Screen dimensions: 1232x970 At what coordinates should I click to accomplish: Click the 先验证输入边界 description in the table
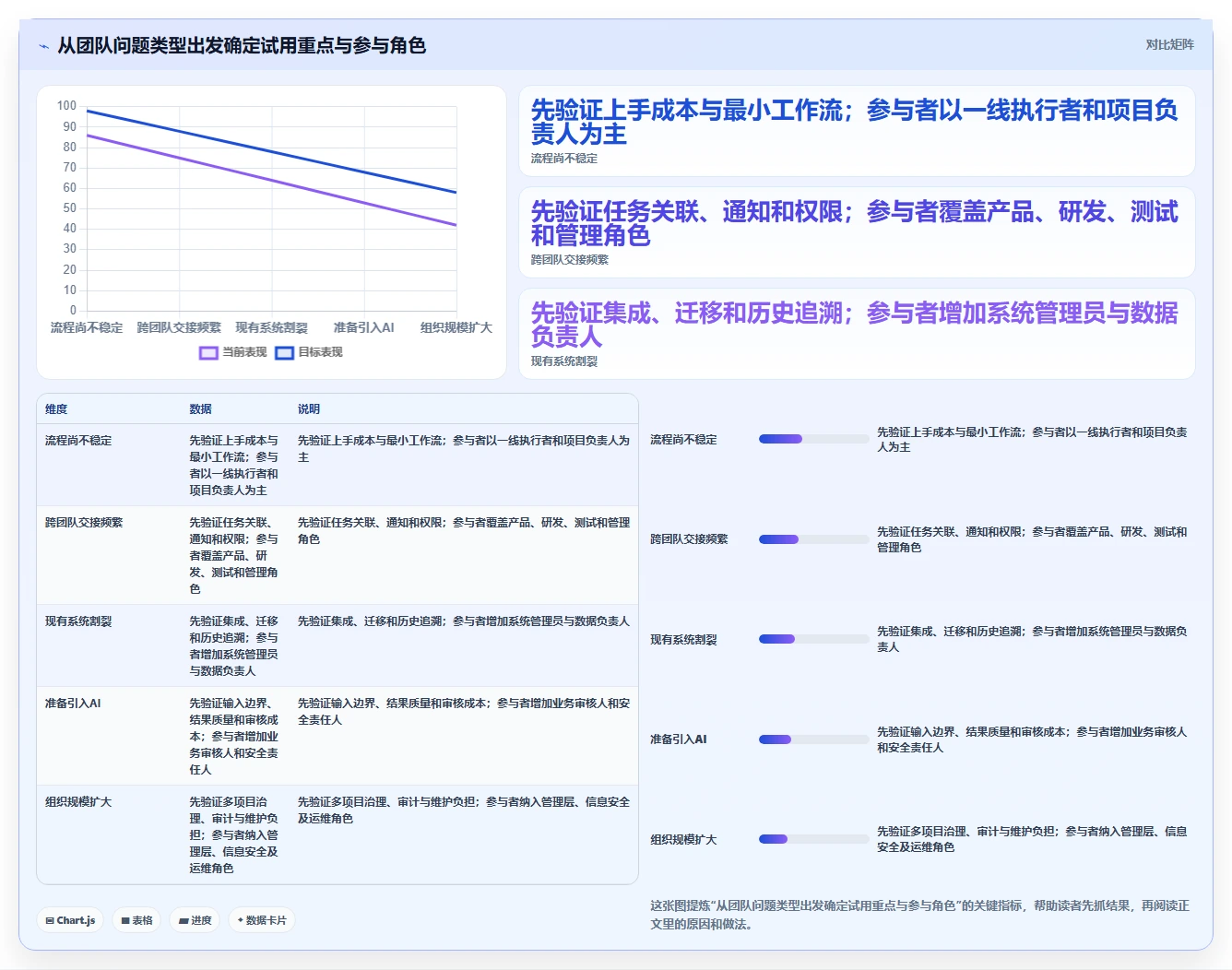[464, 712]
